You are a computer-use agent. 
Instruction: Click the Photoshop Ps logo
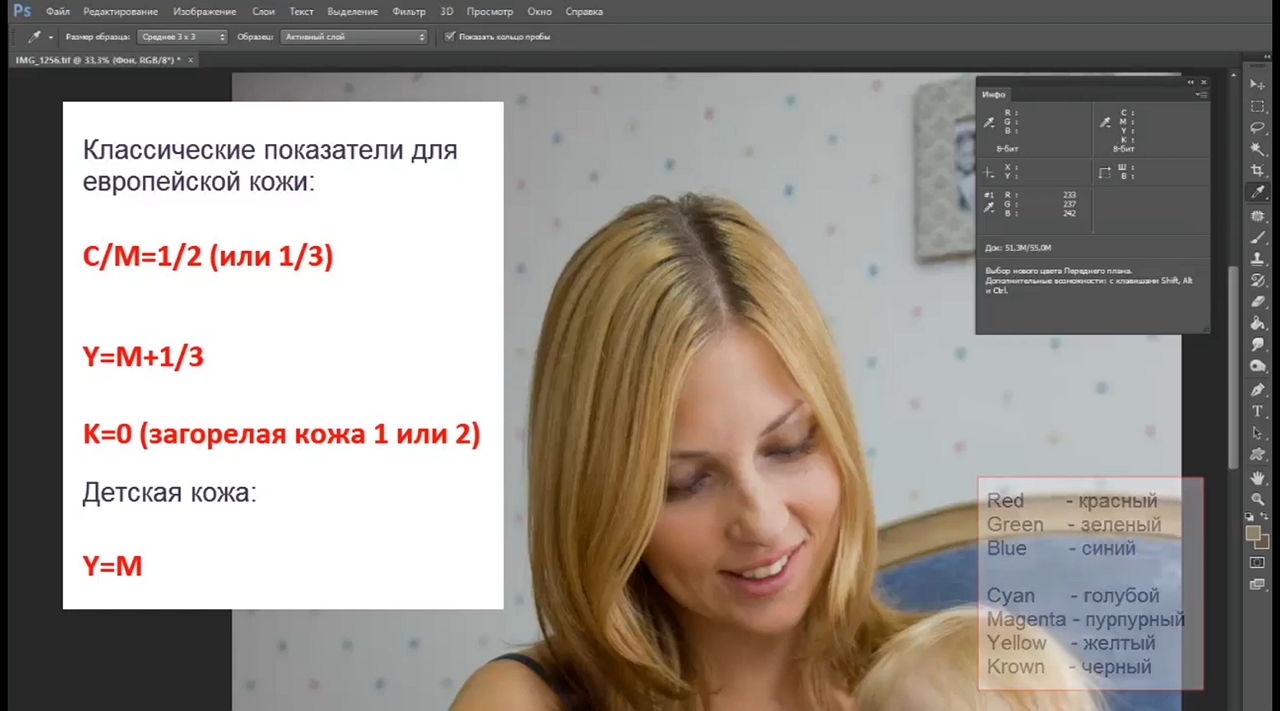click(21, 11)
